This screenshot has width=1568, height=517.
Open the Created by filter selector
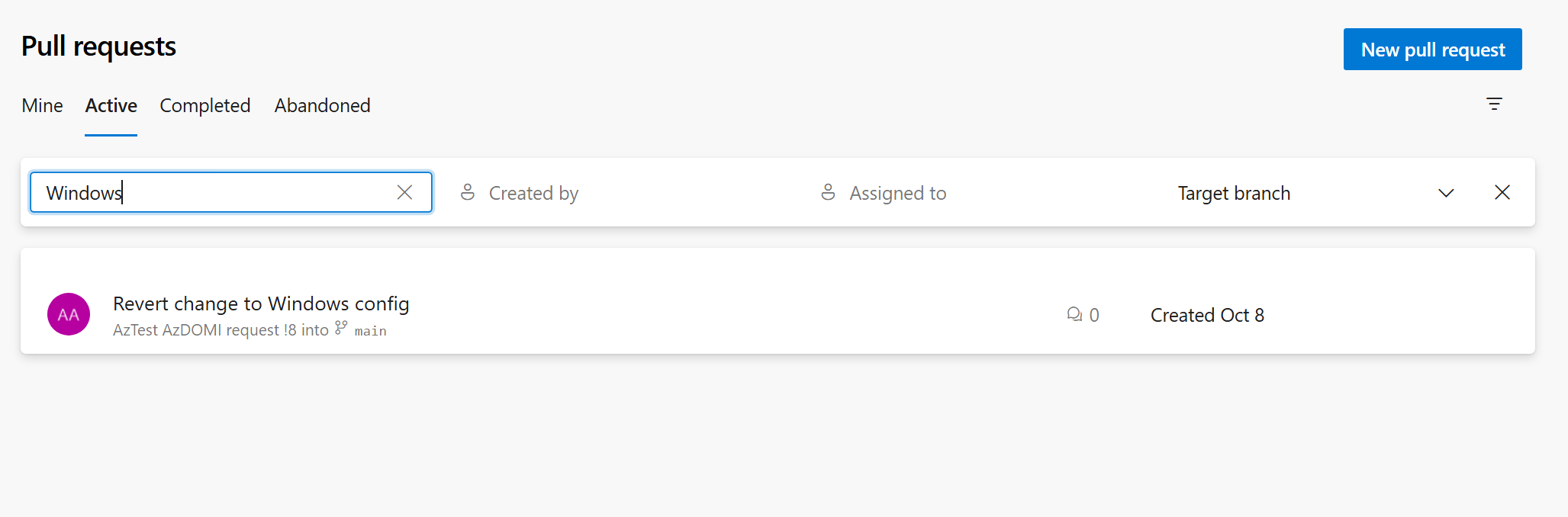tap(533, 192)
